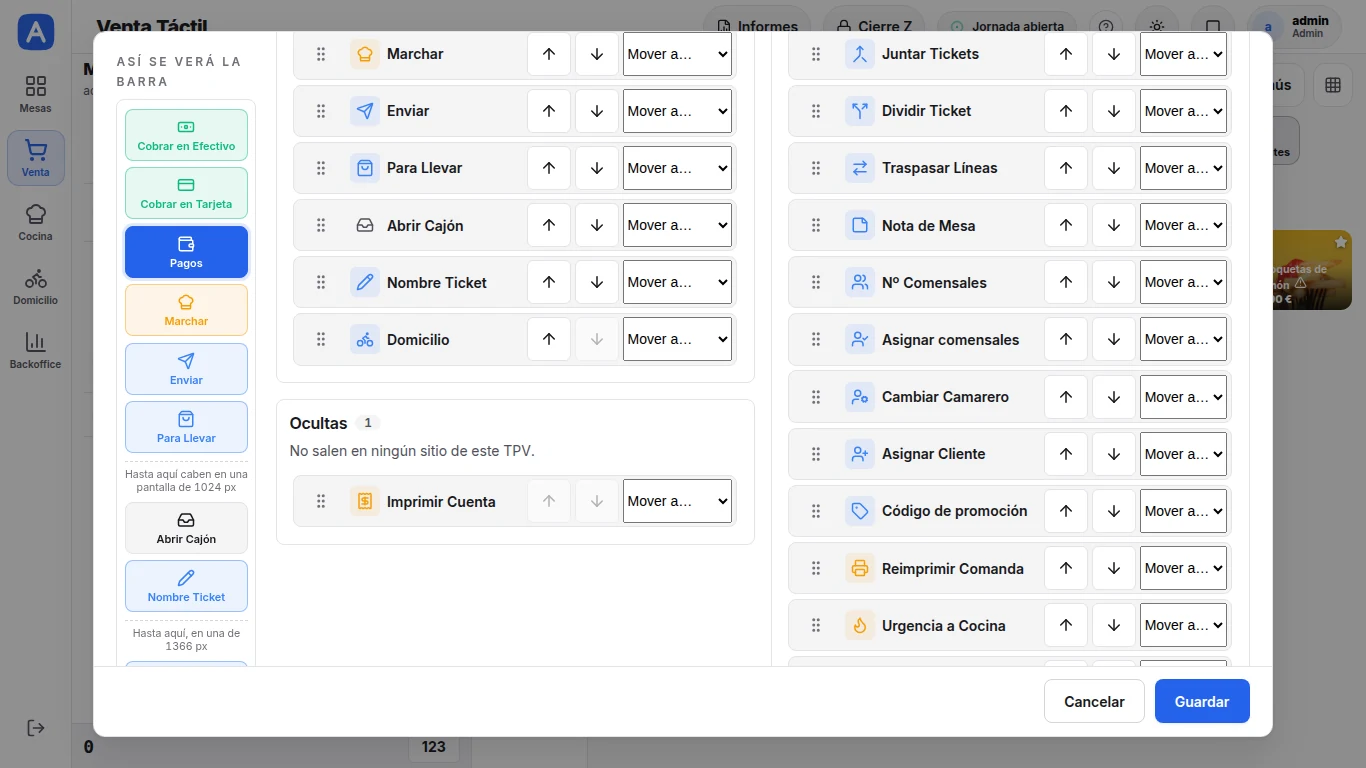Move Código de promoción down
This screenshot has width=1366, height=768.
click(1114, 511)
